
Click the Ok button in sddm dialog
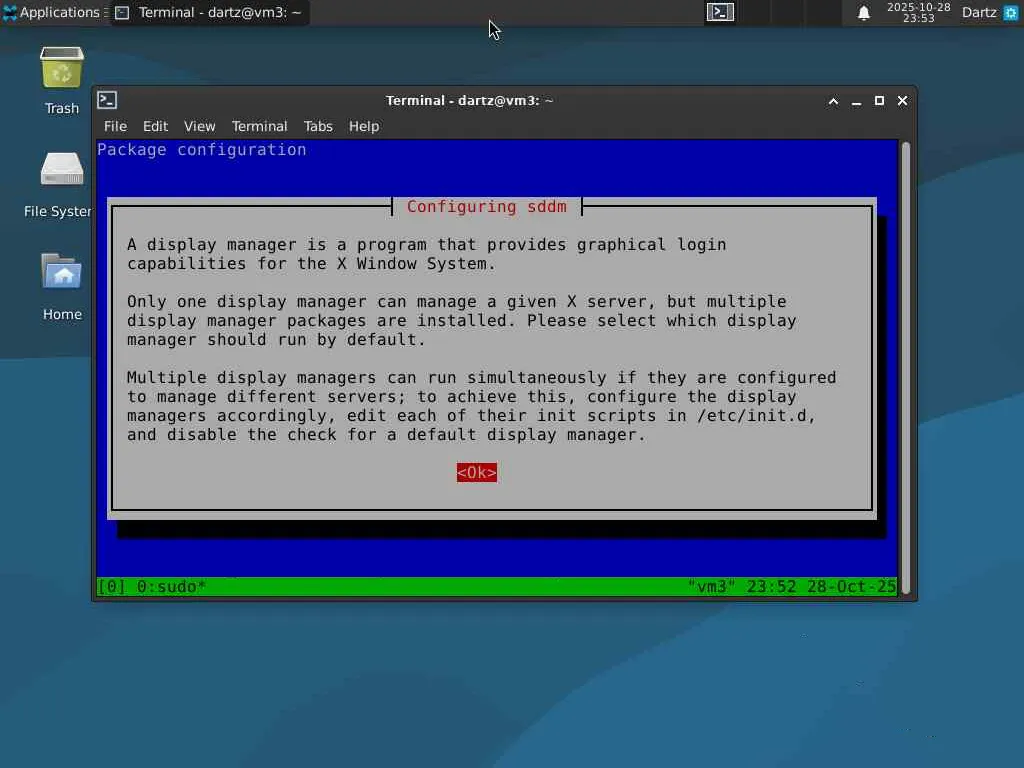coord(477,472)
